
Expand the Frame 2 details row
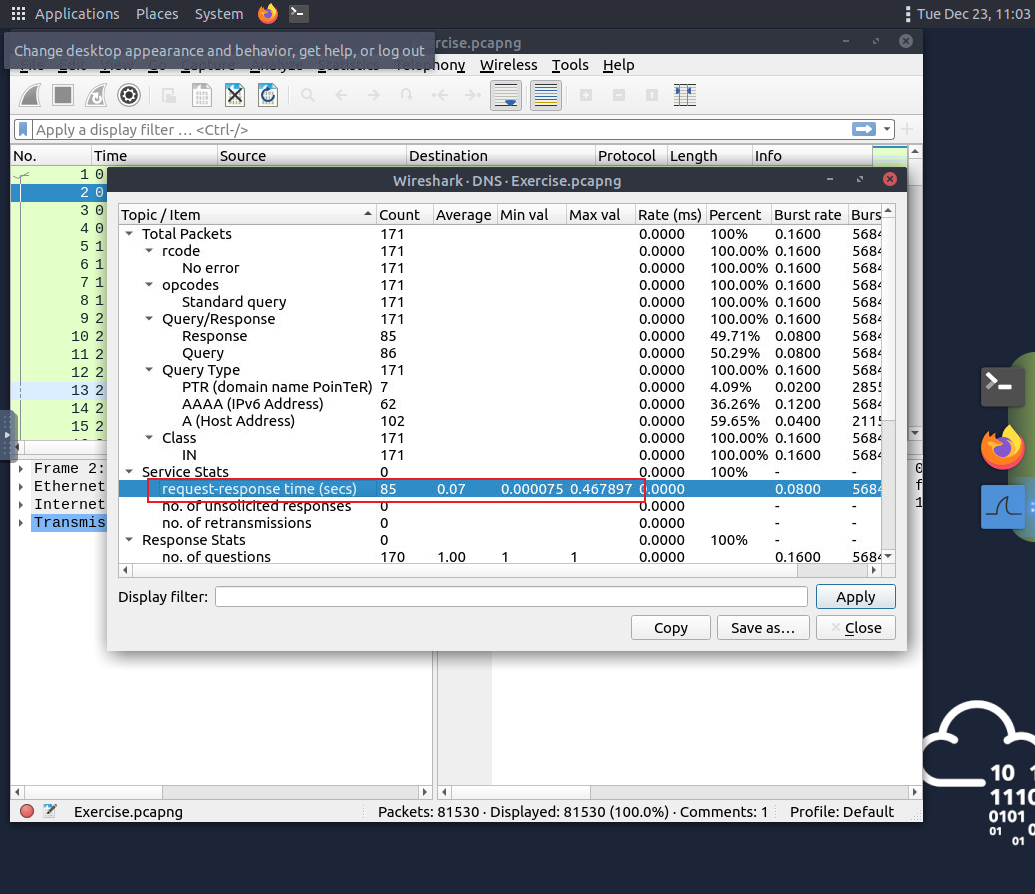point(20,469)
